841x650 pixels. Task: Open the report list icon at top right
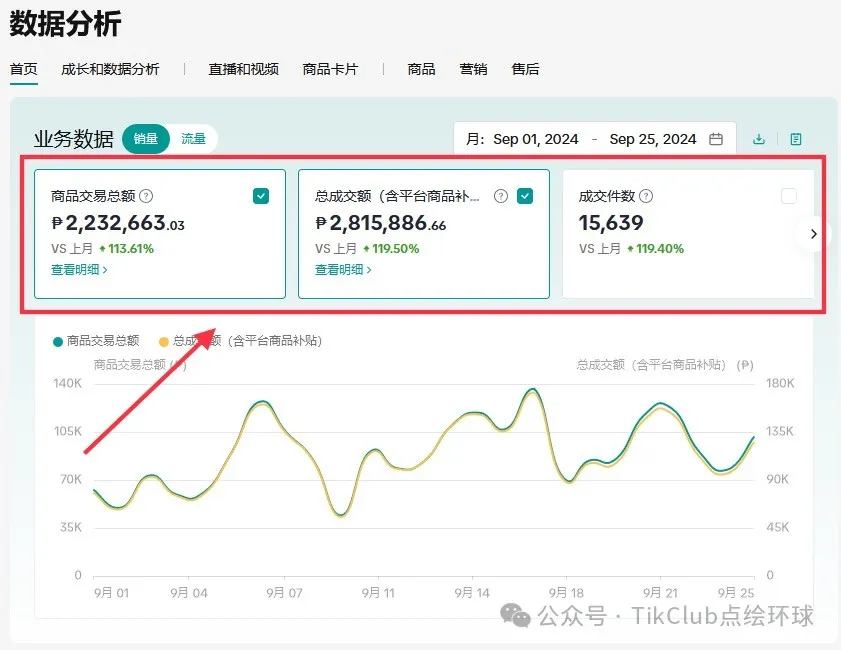(x=796, y=139)
